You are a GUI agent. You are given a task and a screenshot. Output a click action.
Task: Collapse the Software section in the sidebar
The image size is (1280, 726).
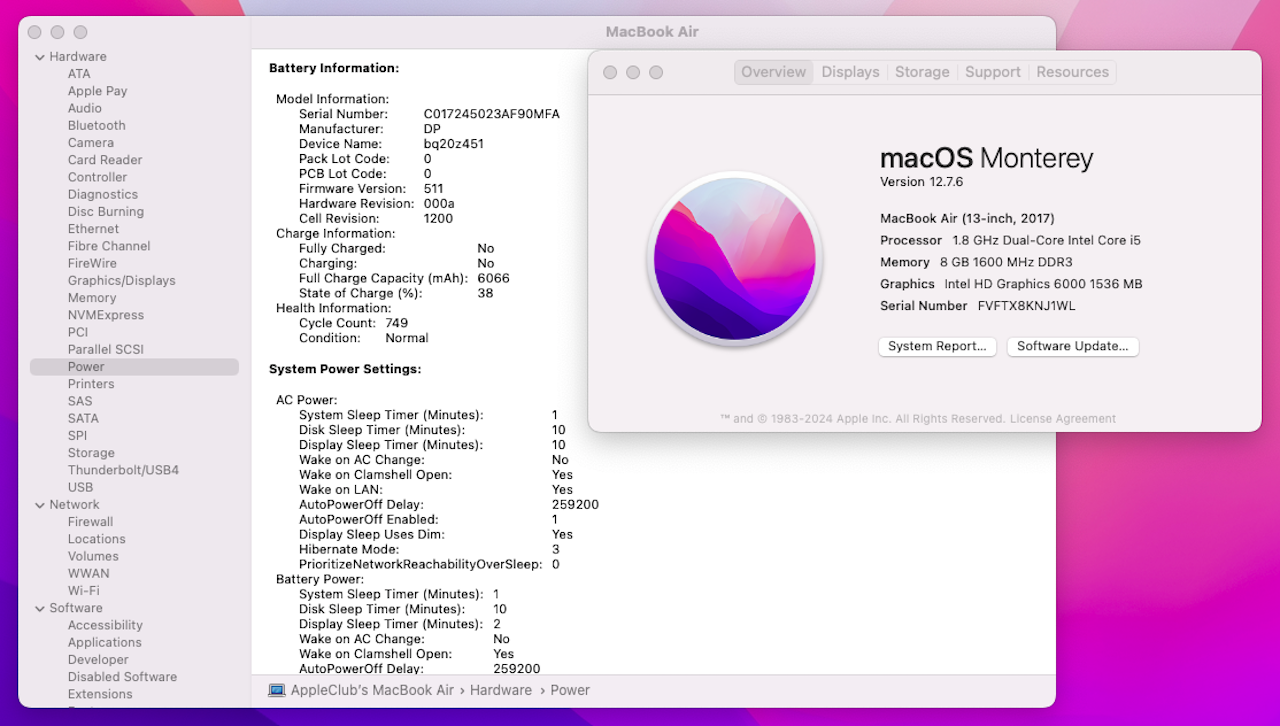click(40, 608)
